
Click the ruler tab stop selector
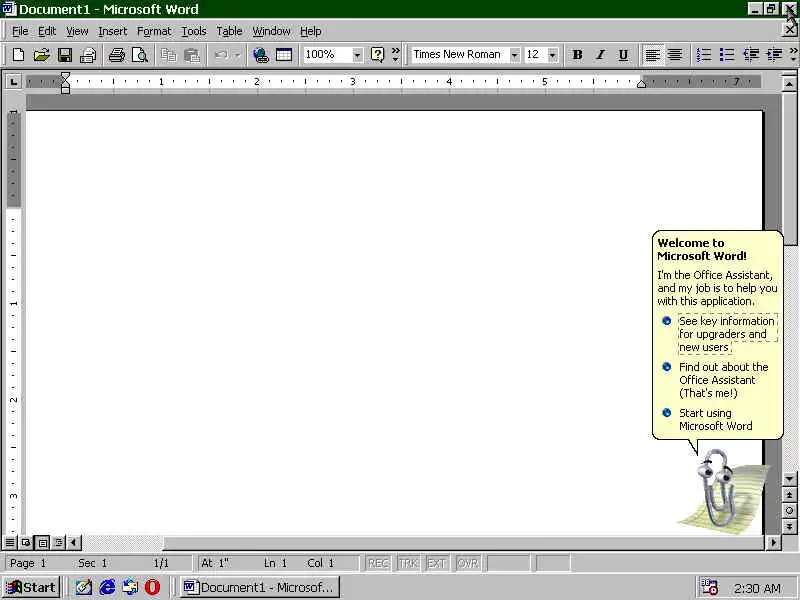point(13,82)
